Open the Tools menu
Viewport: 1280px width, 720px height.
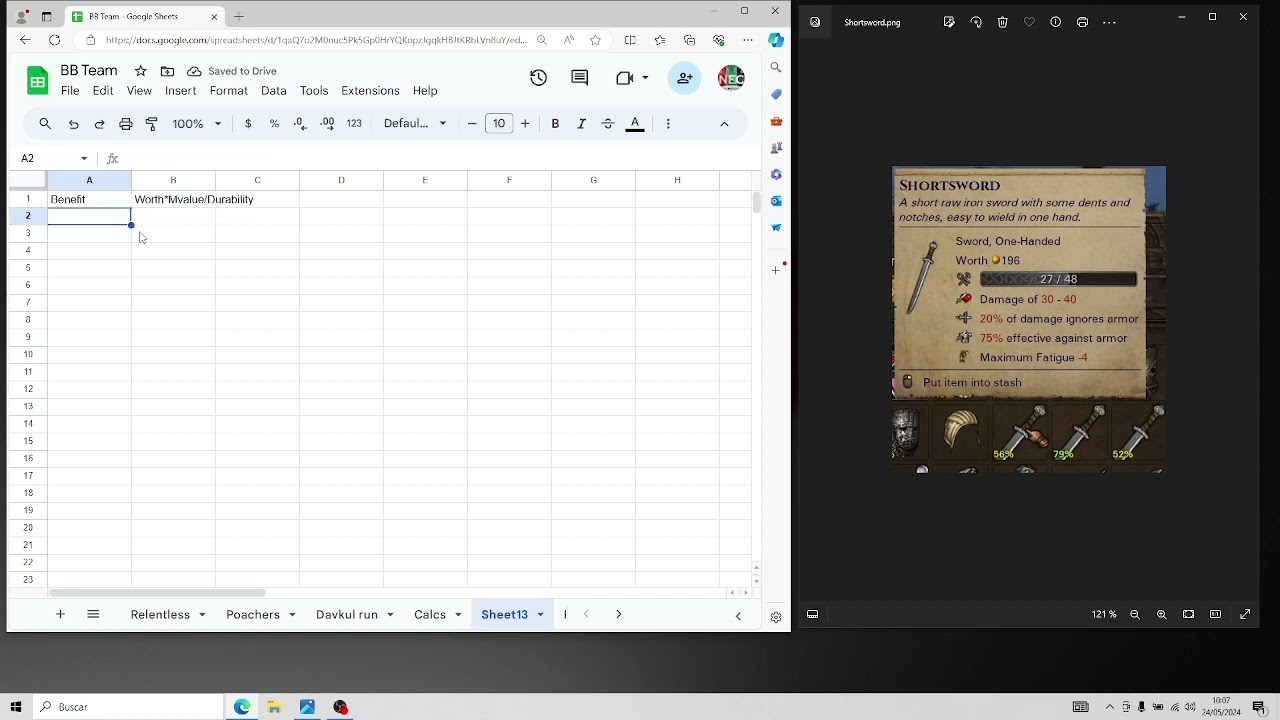point(314,91)
